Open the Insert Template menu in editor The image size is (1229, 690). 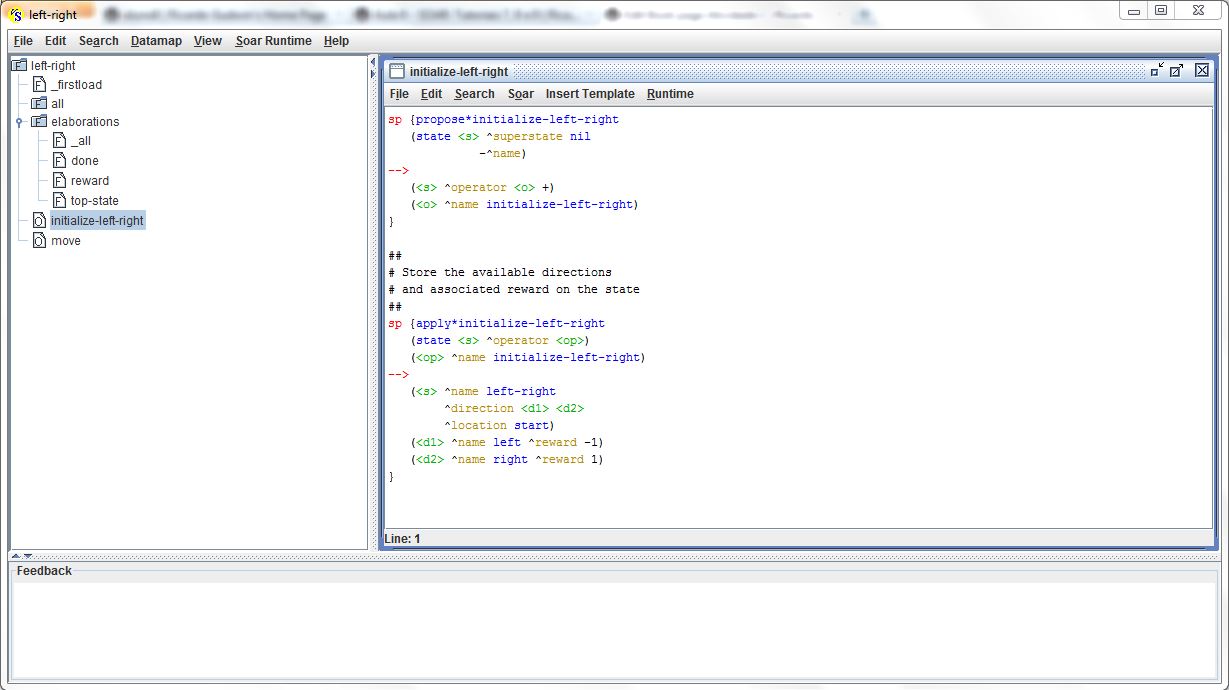(589, 94)
